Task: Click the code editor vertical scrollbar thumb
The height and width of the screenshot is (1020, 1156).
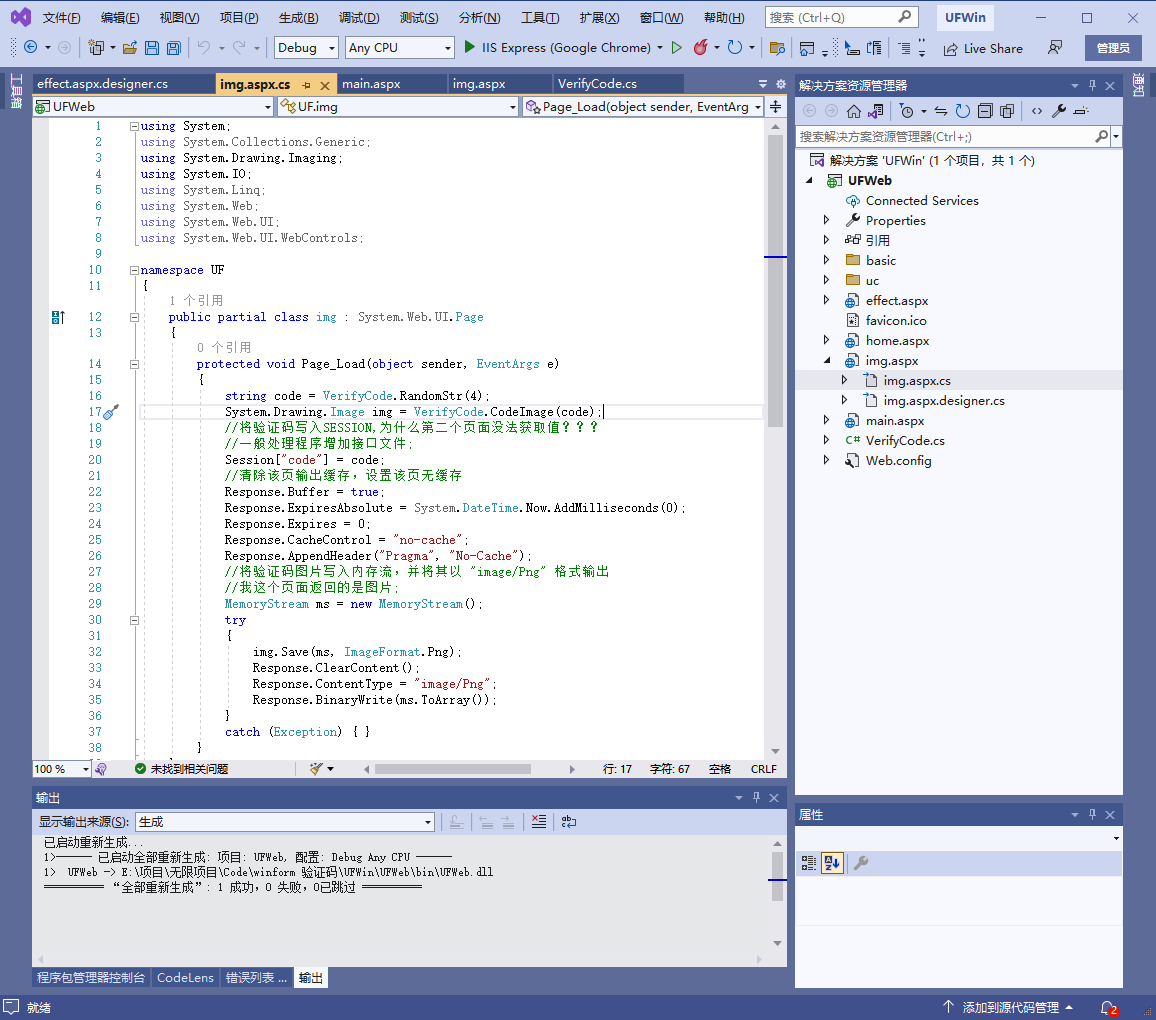Action: (x=775, y=281)
